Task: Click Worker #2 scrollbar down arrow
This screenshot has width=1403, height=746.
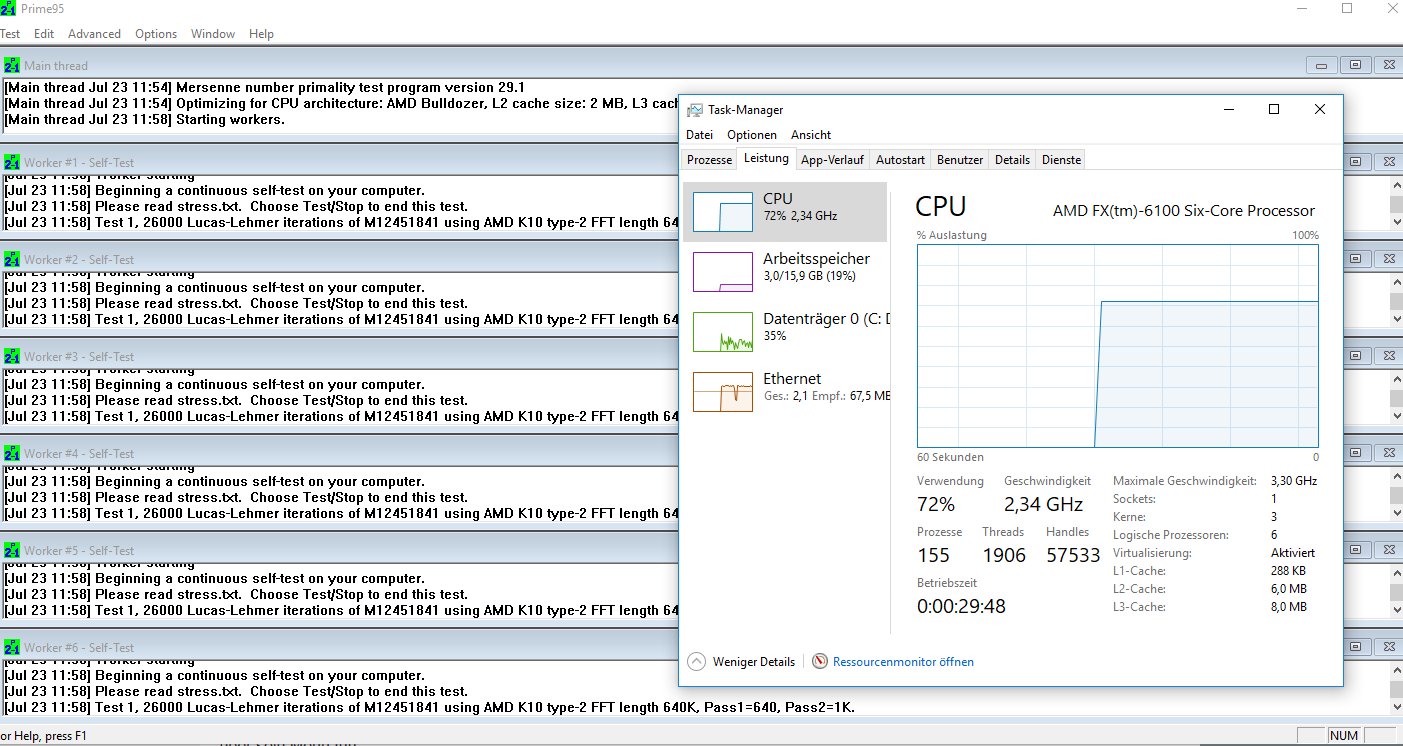Action: point(1396,319)
